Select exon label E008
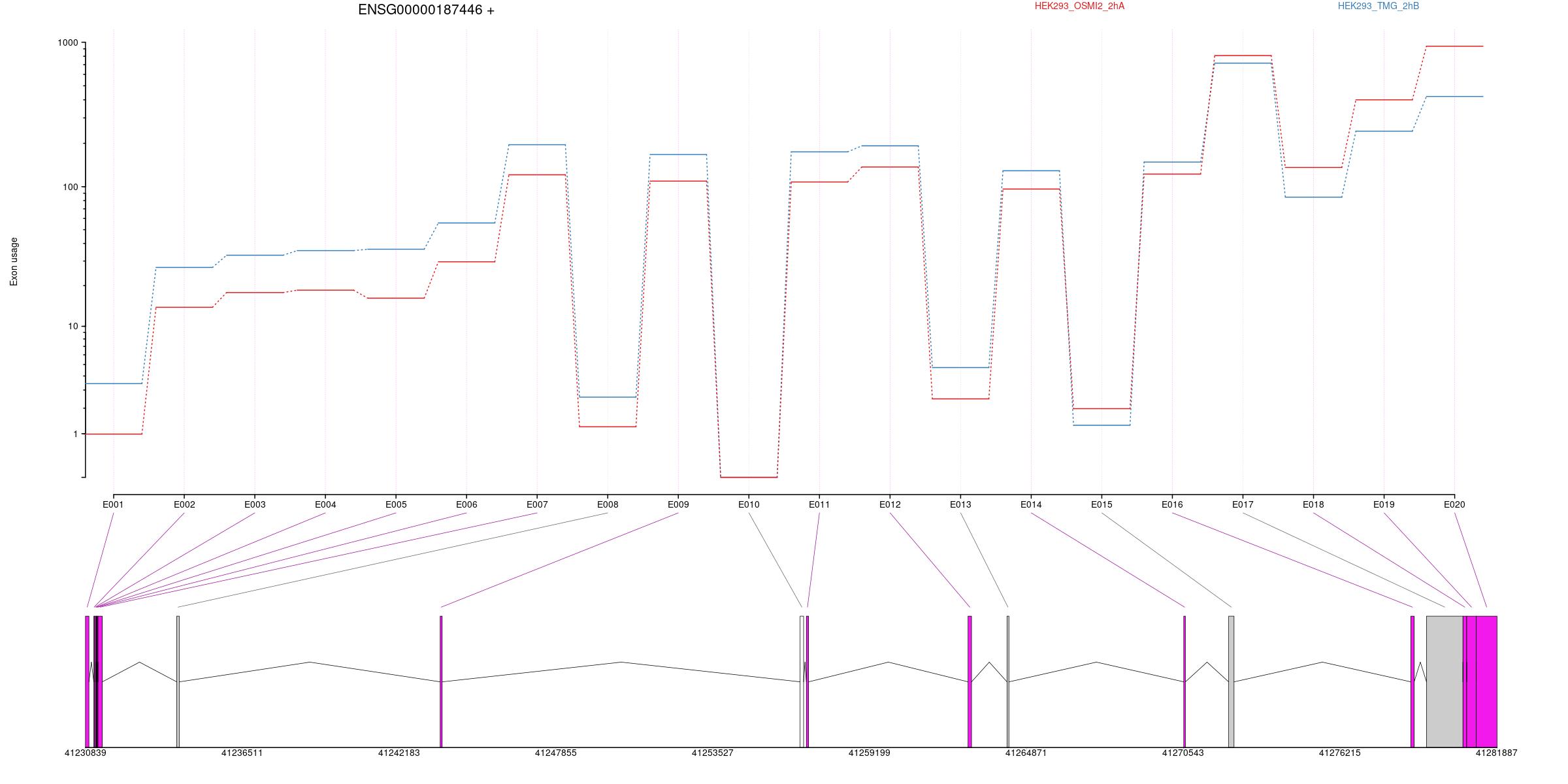The image size is (1568, 784). coord(608,504)
